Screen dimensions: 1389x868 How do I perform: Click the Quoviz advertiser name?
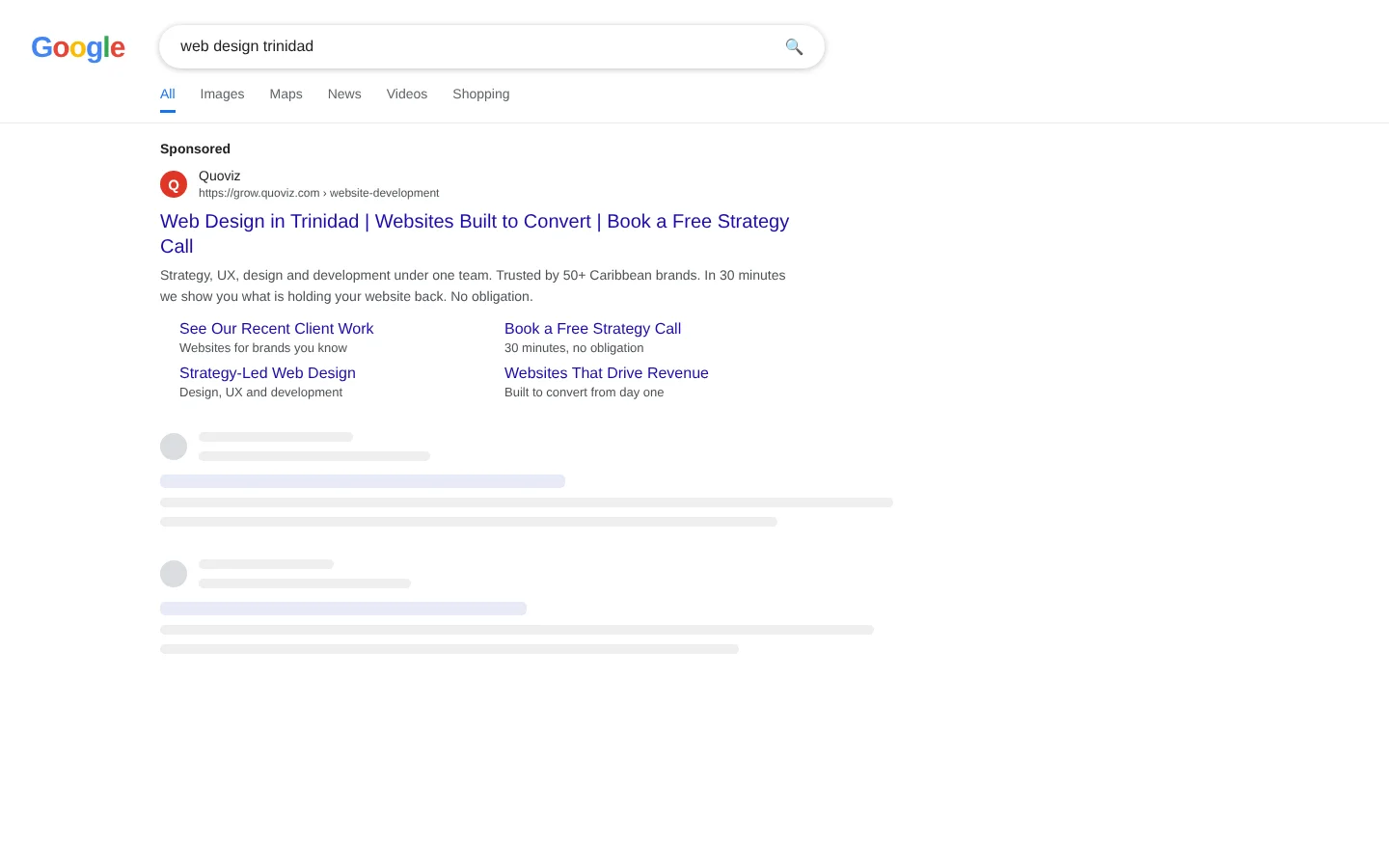pos(219,176)
